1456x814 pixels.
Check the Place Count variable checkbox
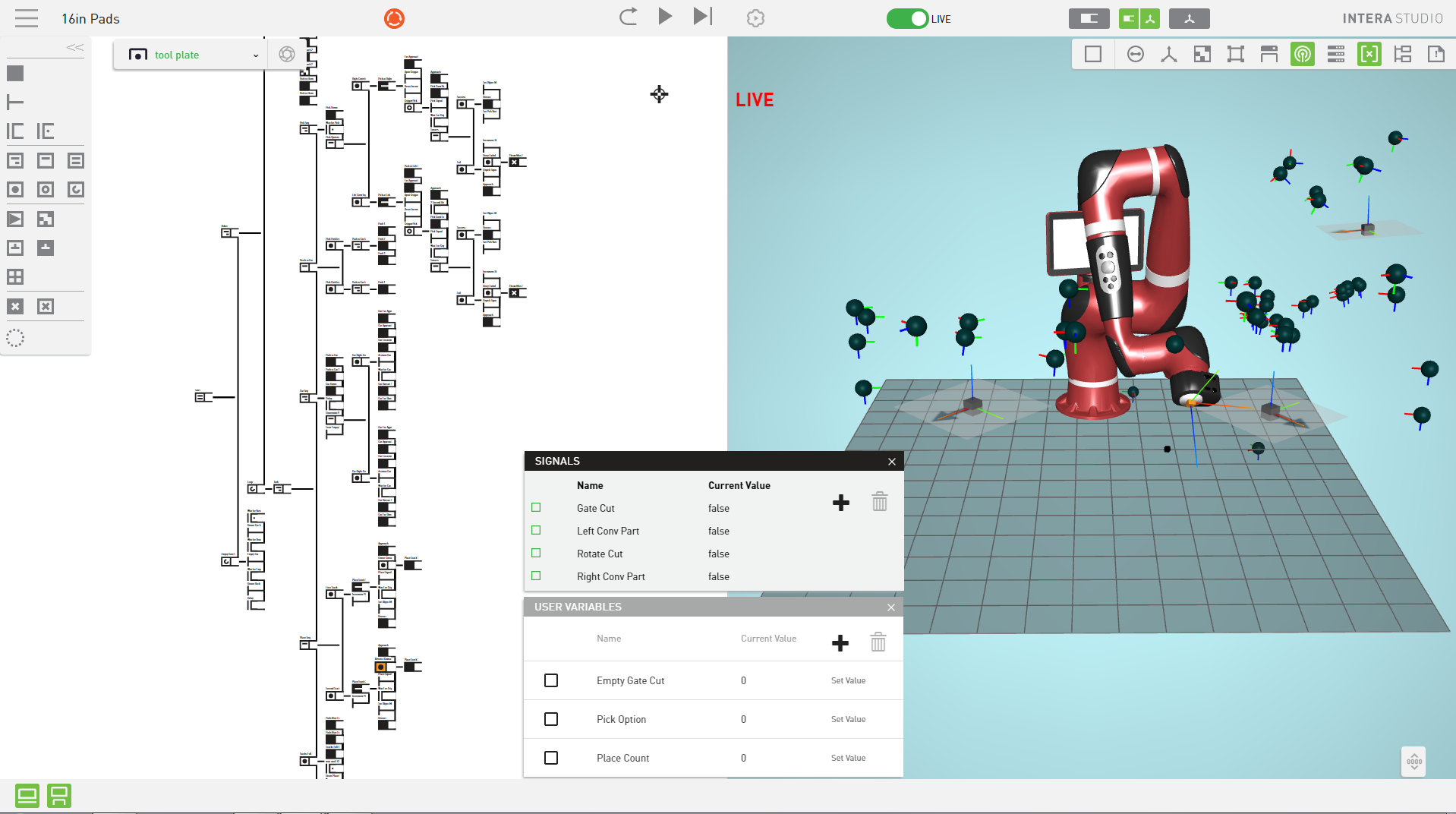(x=551, y=758)
